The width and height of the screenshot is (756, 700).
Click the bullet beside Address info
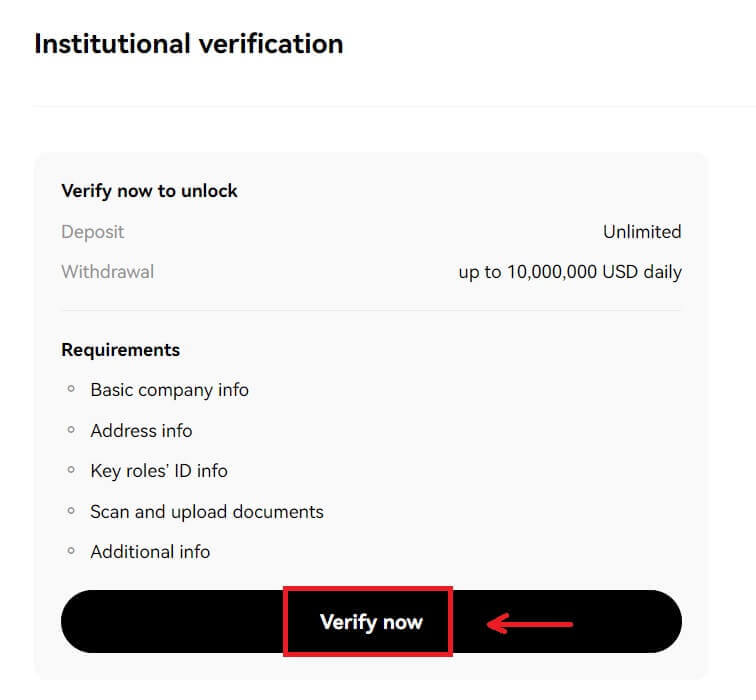71,430
